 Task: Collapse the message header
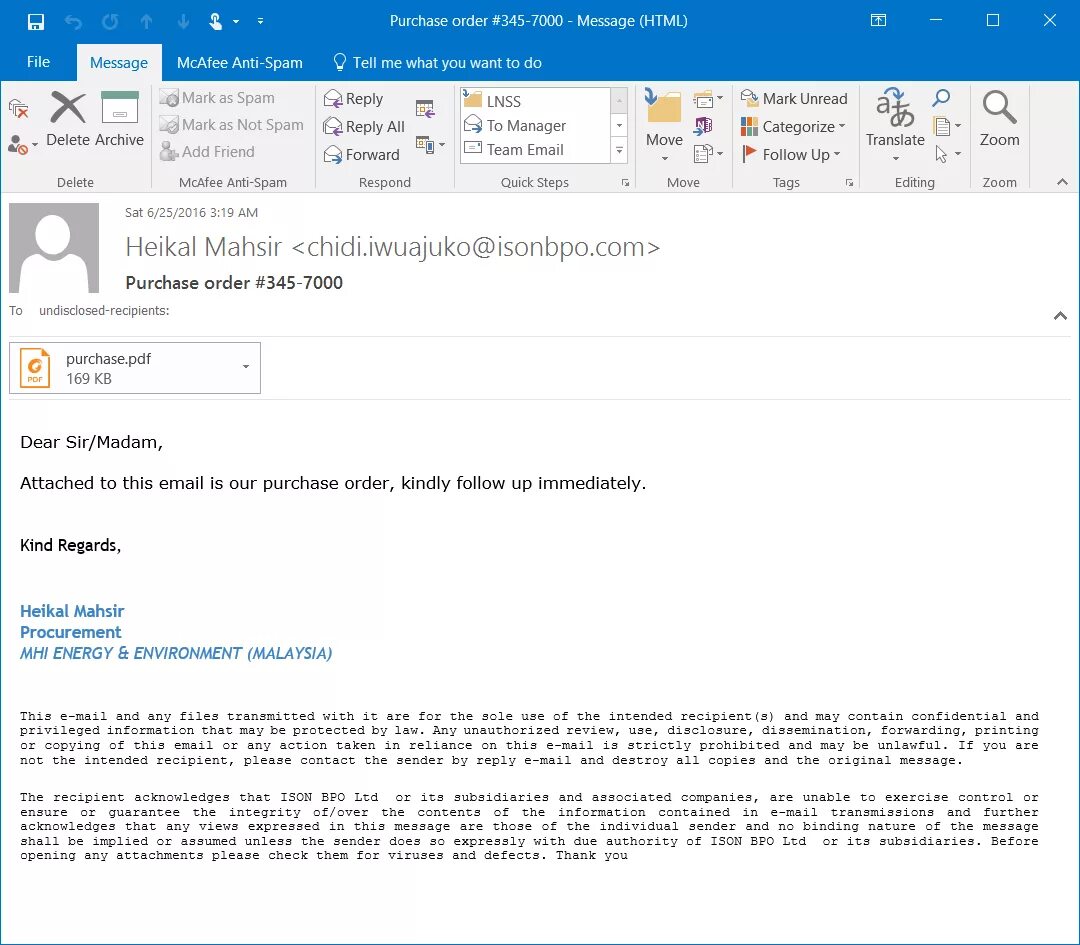[x=1060, y=316]
